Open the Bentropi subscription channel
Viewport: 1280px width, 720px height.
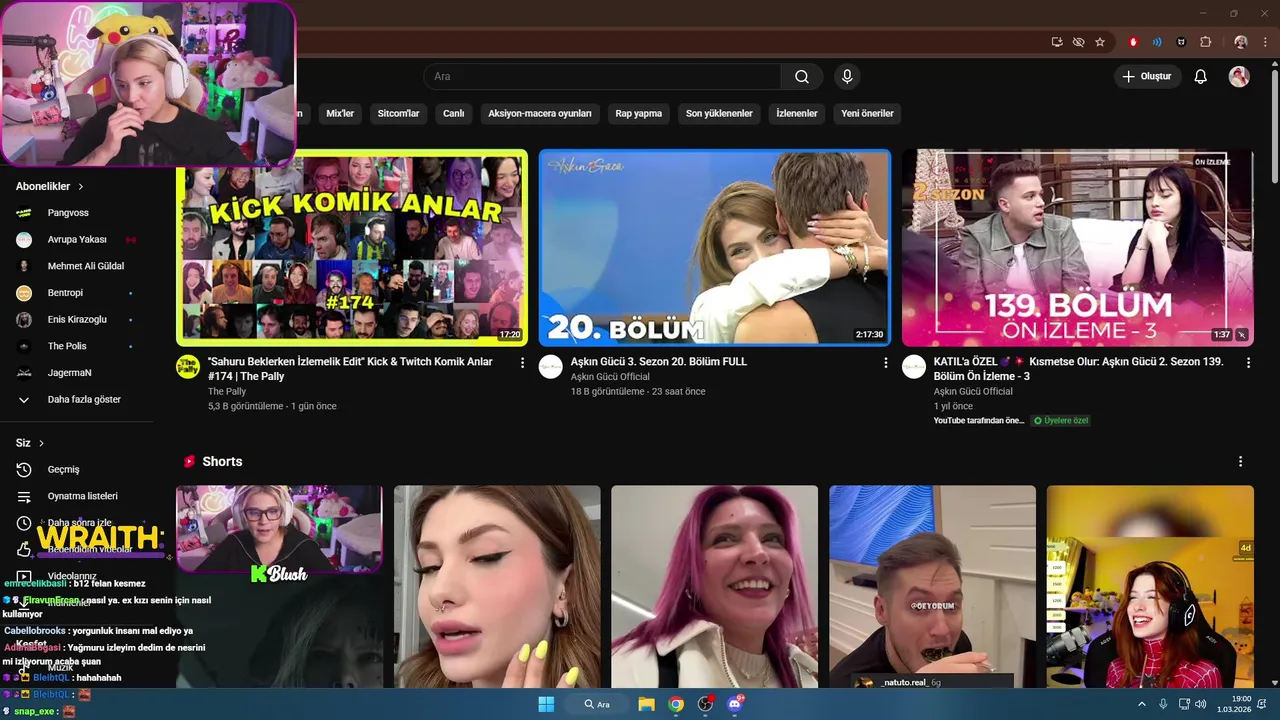point(65,293)
